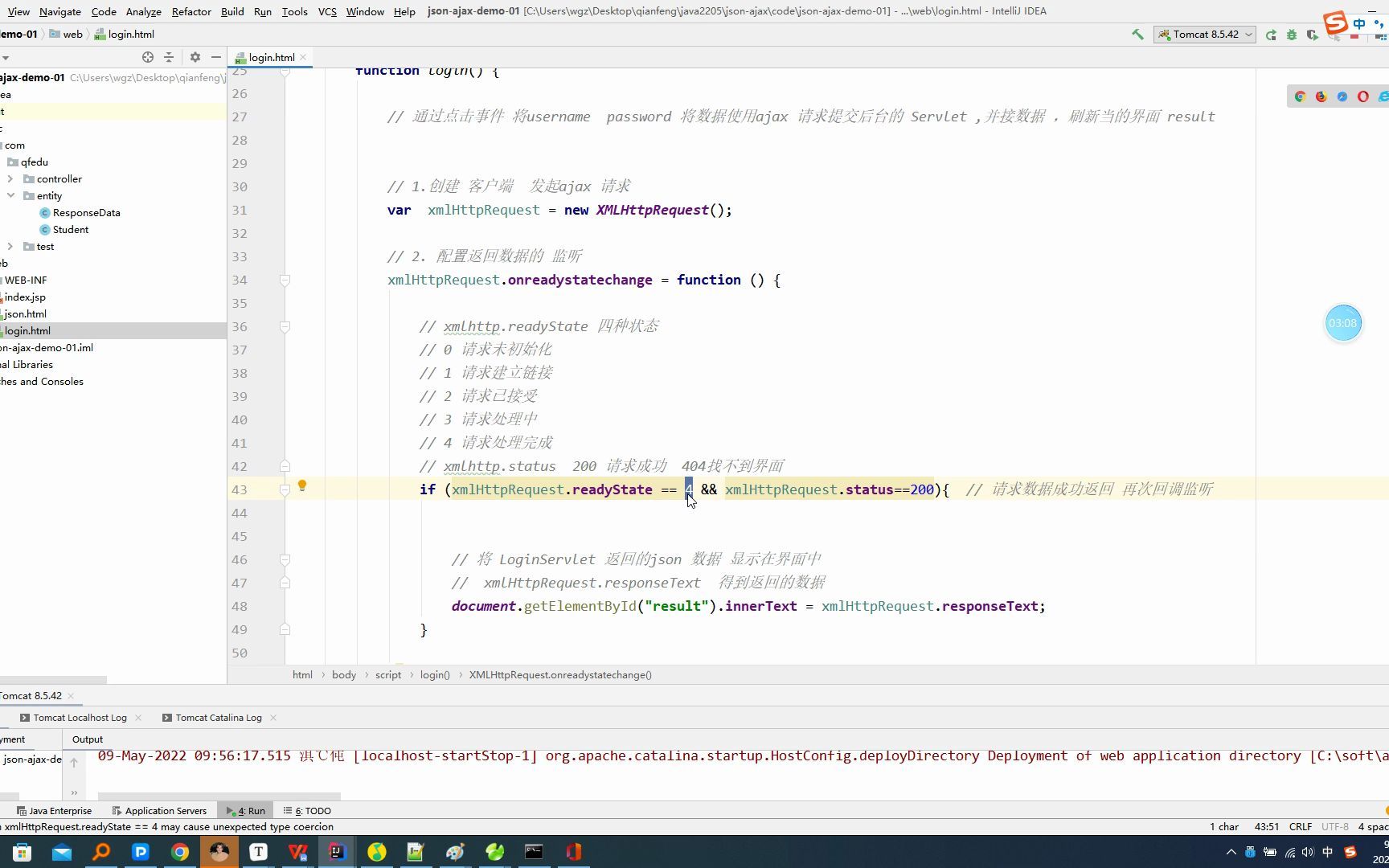Open Microsoft Store from taskbar

[x=23, y=852]
